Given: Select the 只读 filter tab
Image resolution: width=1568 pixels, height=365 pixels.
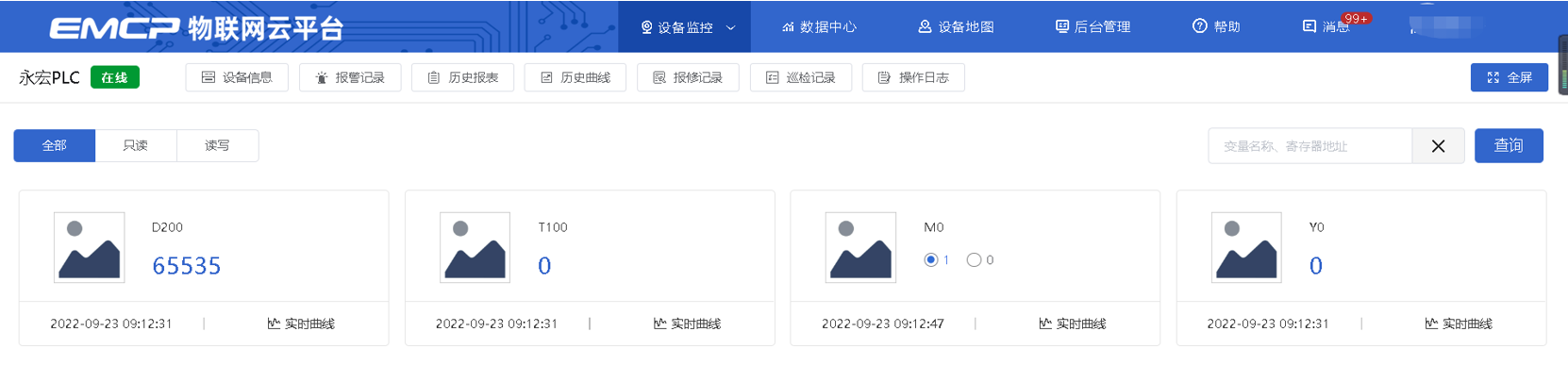Looking at the screenshot, I should [136, 145].
